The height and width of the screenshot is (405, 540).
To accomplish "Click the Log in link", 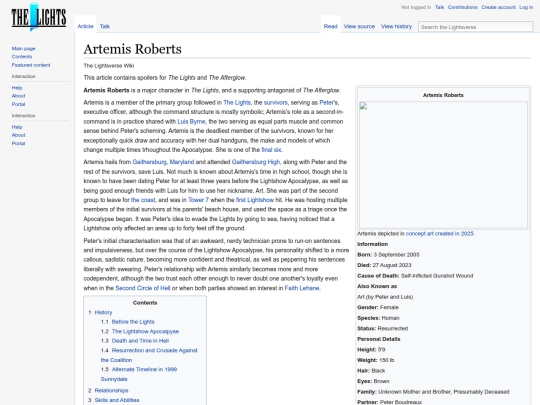I will [526, 7].
